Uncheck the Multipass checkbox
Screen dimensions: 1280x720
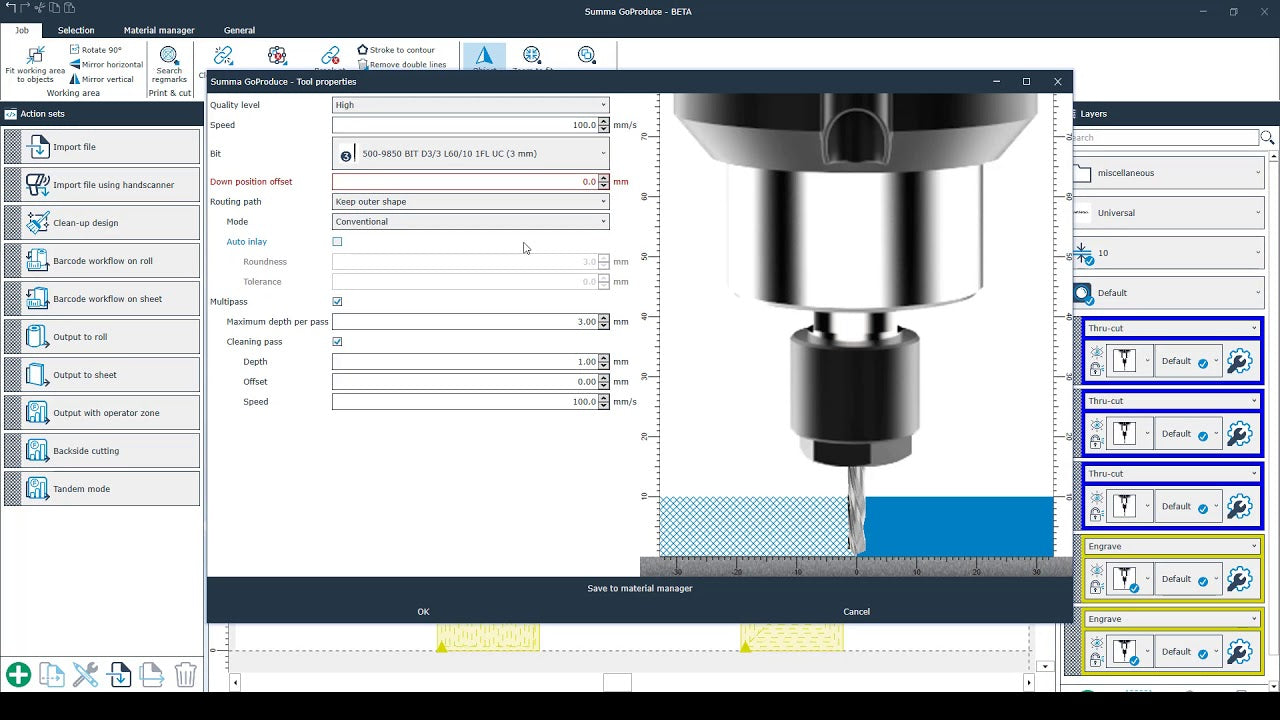tap(337, 301)
